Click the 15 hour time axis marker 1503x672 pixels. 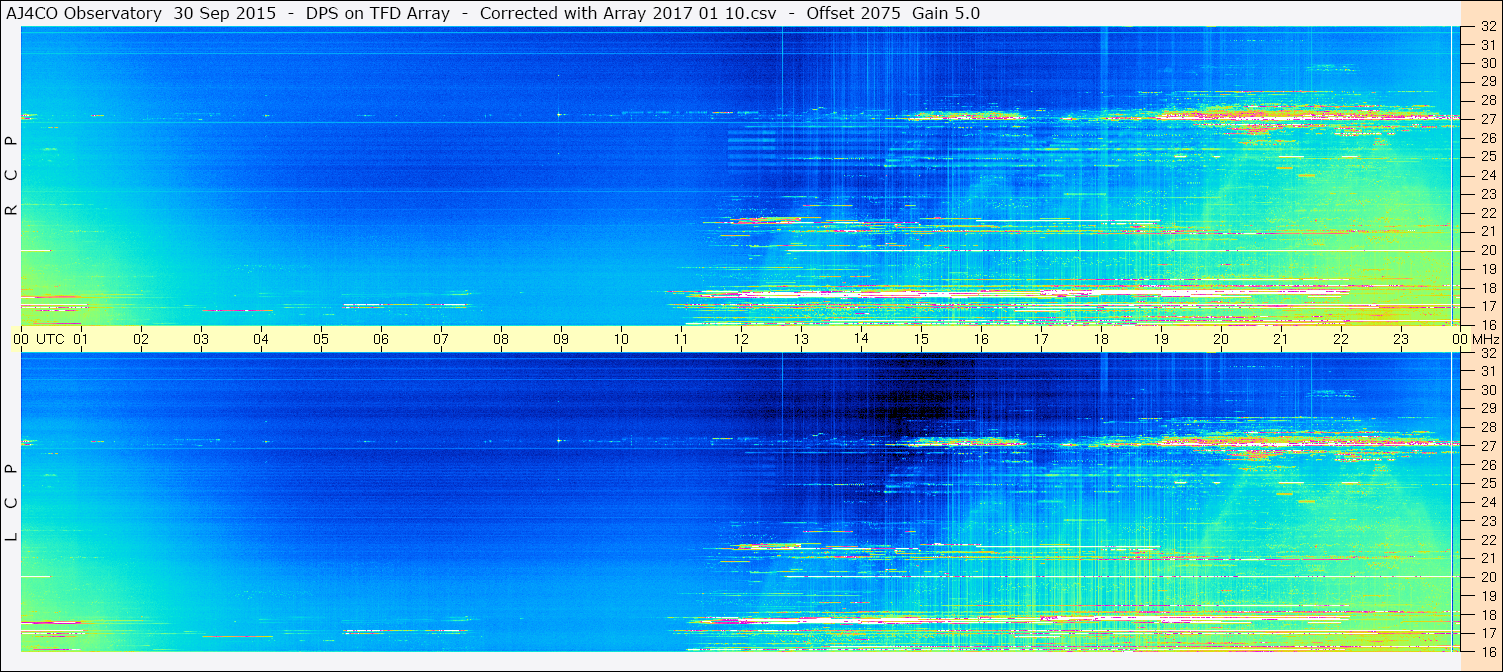click(921, 339)
